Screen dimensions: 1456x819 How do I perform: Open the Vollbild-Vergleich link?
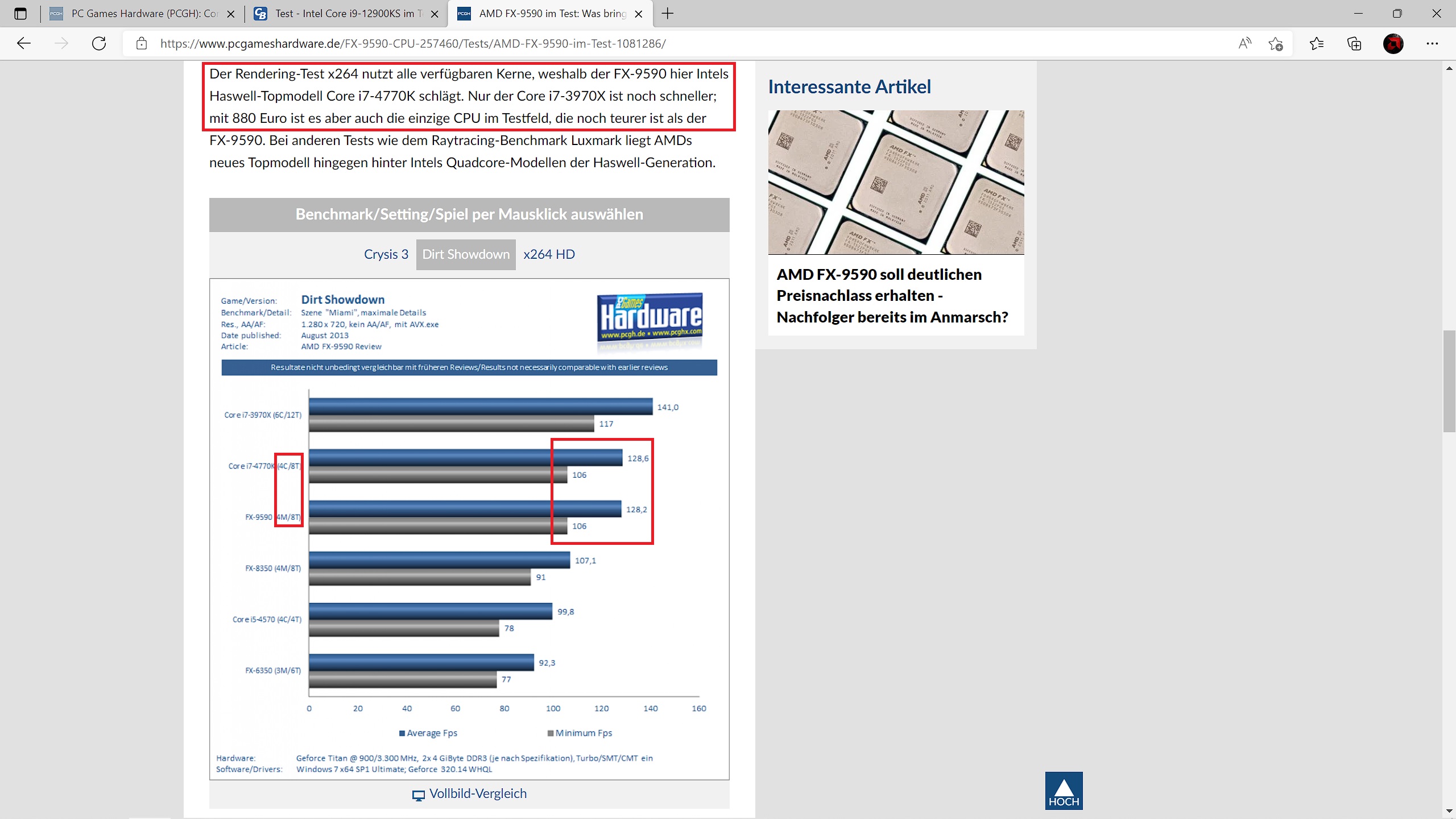tap(477, 793)
